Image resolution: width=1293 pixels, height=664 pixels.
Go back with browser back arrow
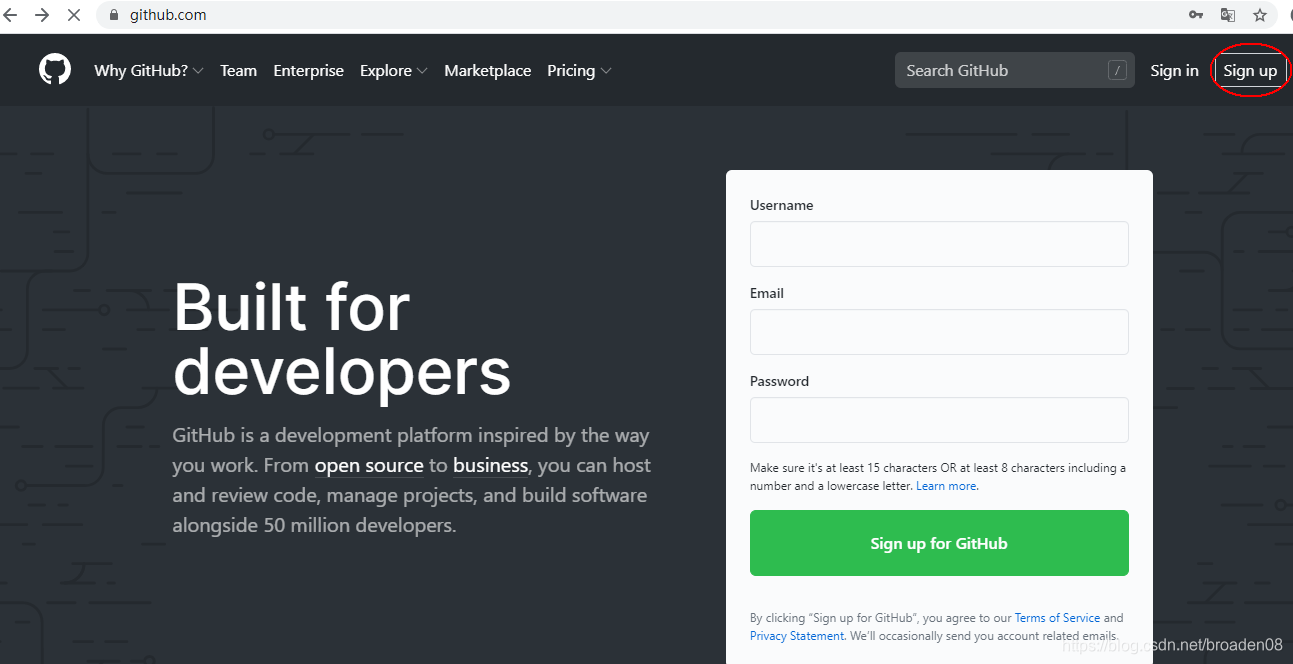11,15
